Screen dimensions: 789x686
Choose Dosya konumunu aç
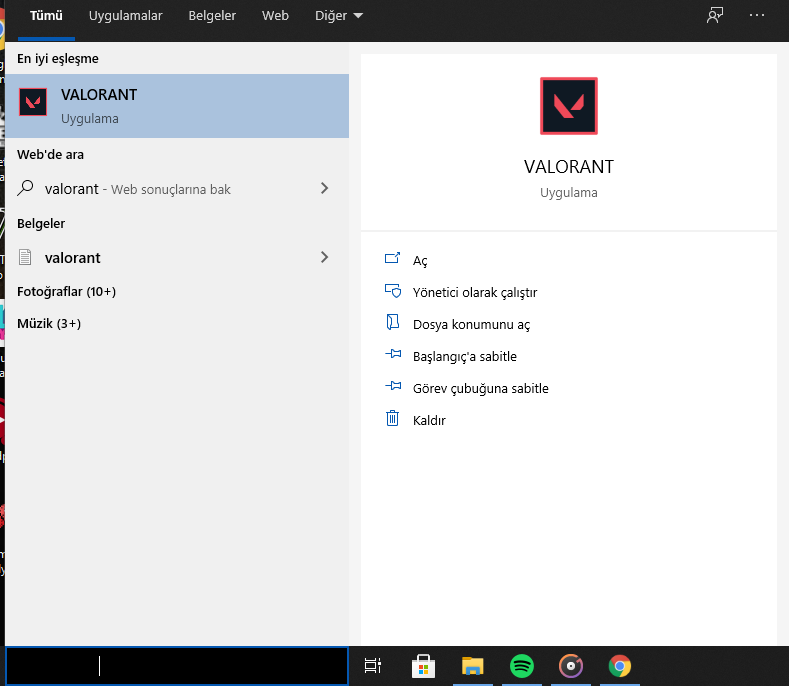pyautogui.click(x=471, y=324)
